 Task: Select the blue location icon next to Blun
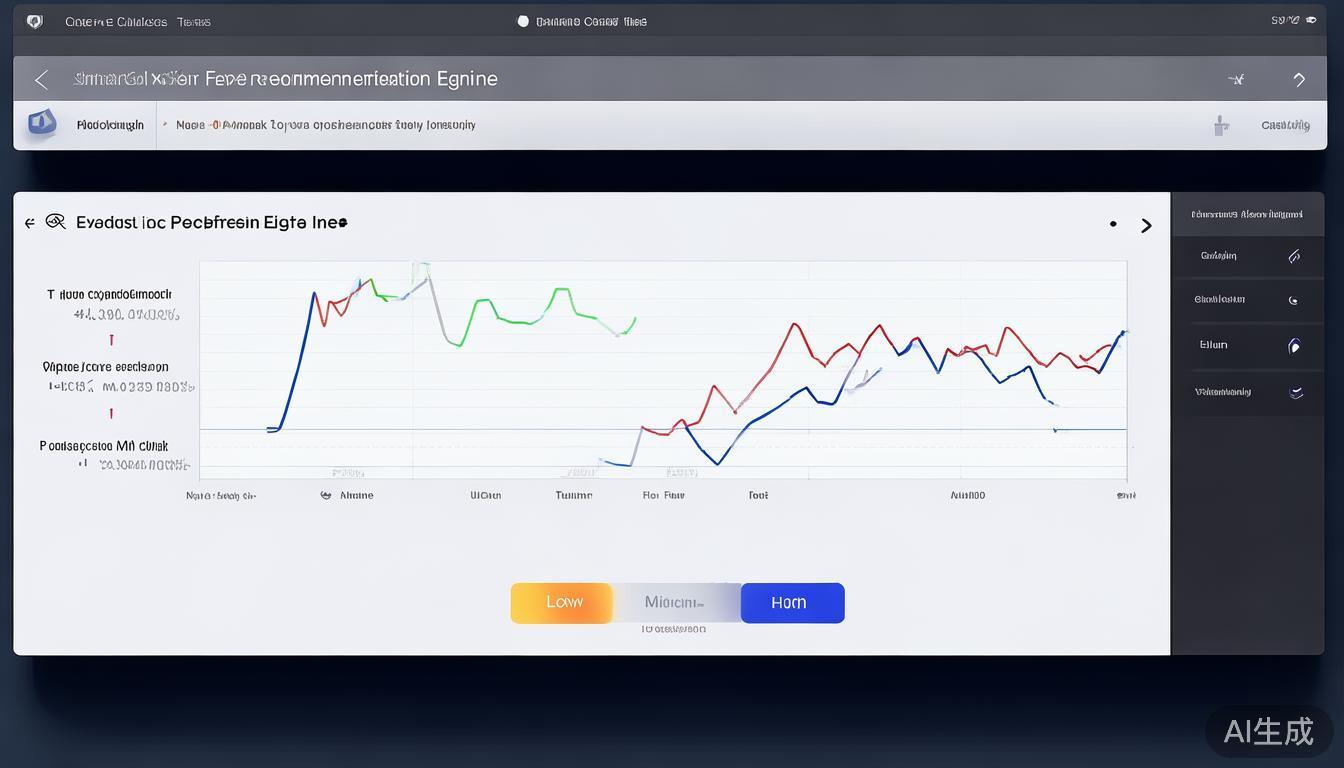pyautogui.click(x=1295, y=344)
